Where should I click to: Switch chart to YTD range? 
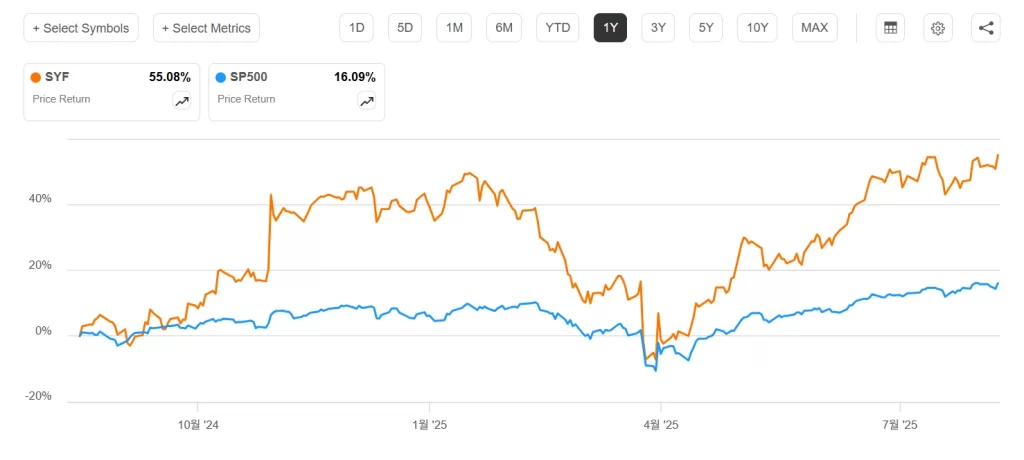(557, 28)
